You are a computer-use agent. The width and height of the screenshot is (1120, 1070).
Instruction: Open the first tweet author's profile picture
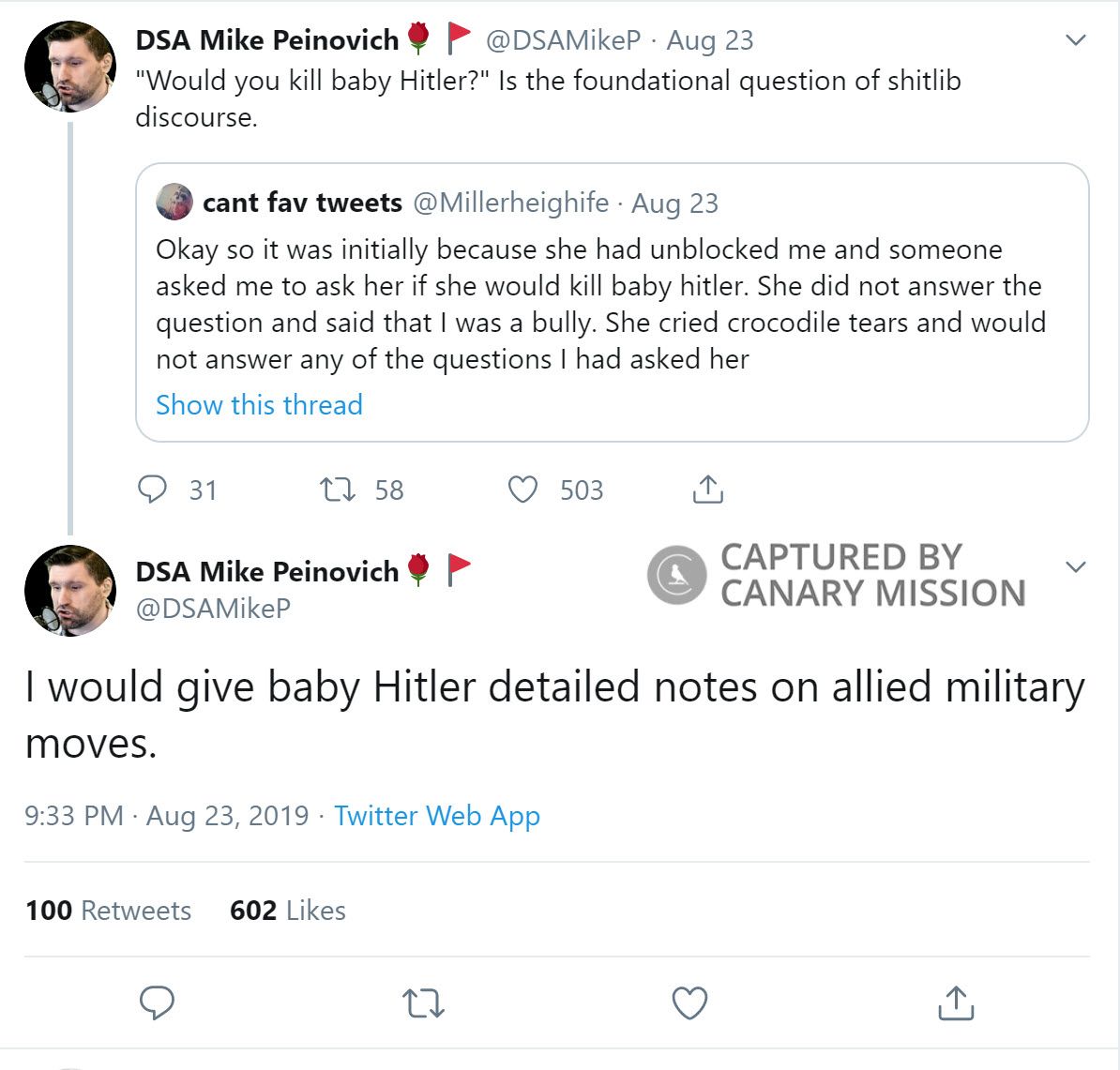click(70, 67)
